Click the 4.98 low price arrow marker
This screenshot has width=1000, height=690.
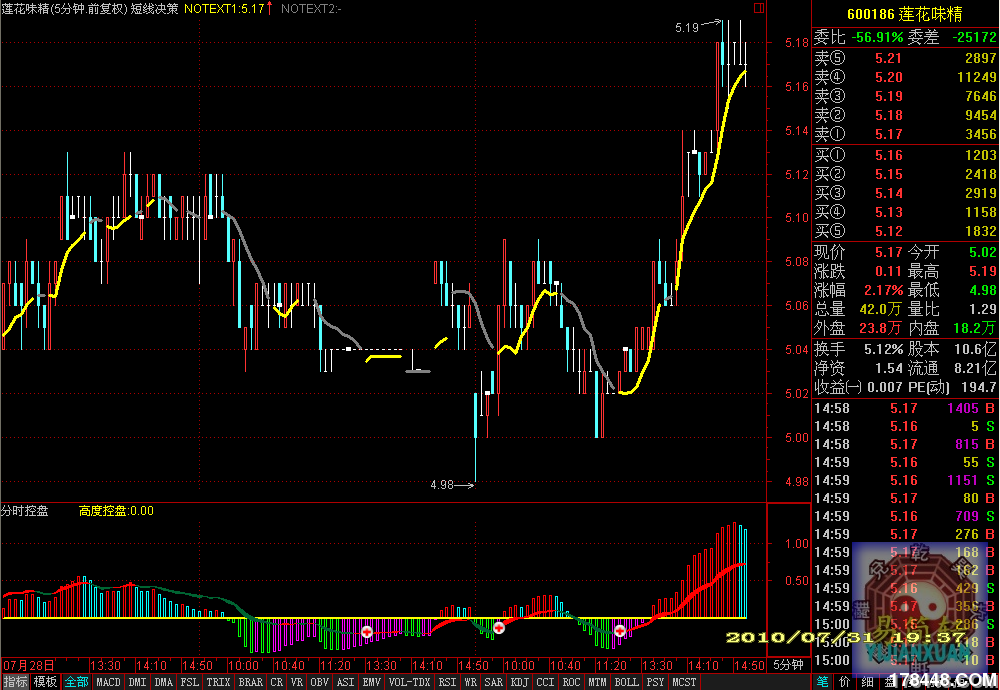[453, 484]
